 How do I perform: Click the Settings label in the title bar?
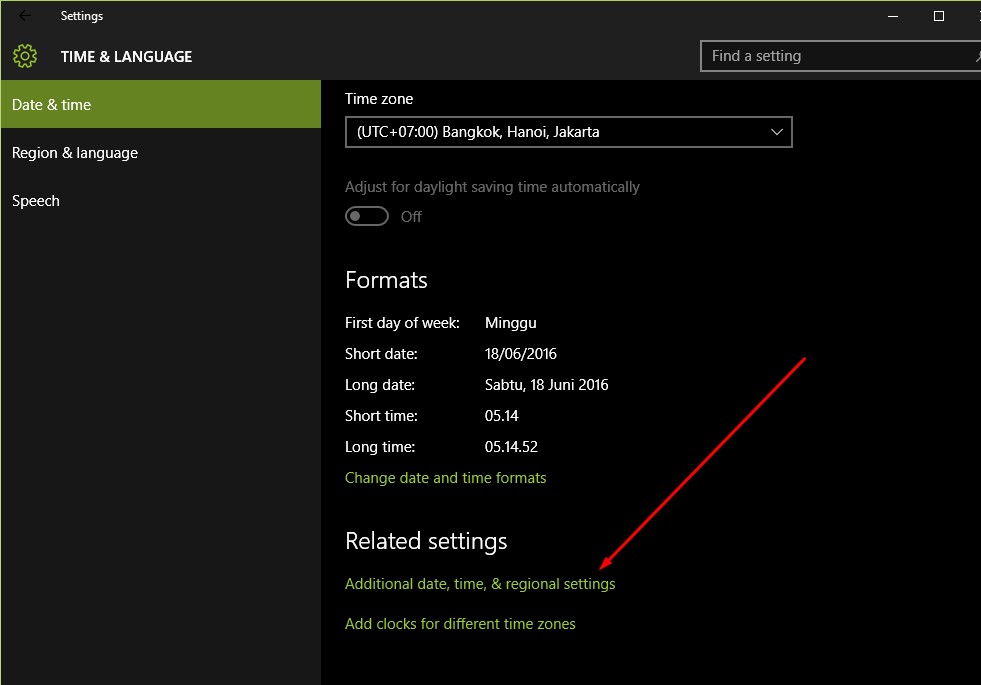coord(82,15)
